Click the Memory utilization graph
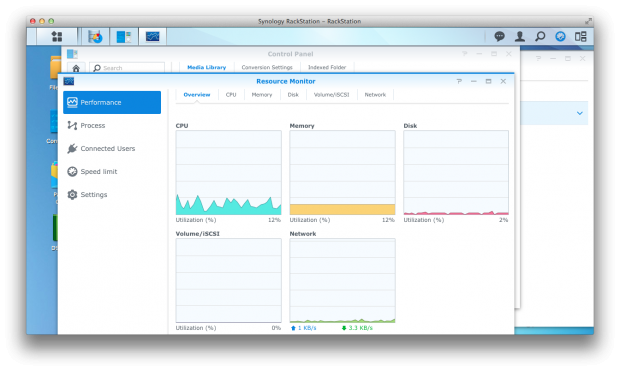 342,173
